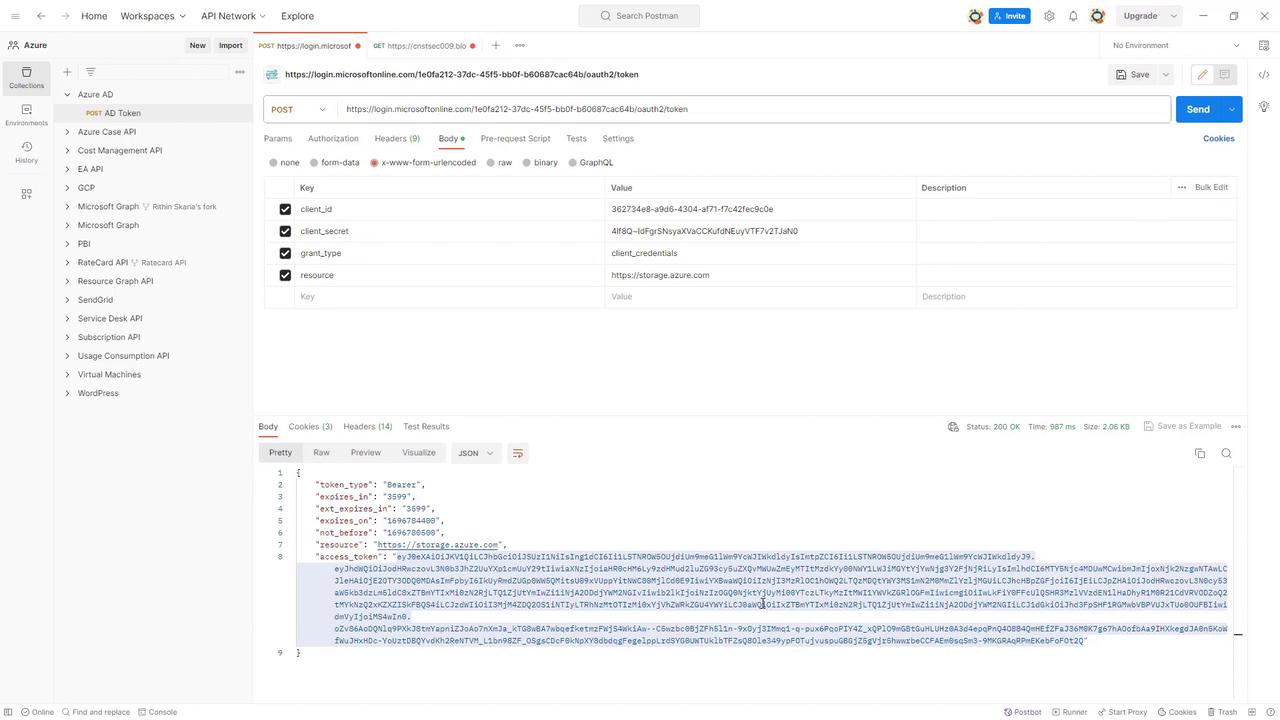1280x720 pixels.
Task: Switch to the Params tab
Action: [x=278, y=139]
